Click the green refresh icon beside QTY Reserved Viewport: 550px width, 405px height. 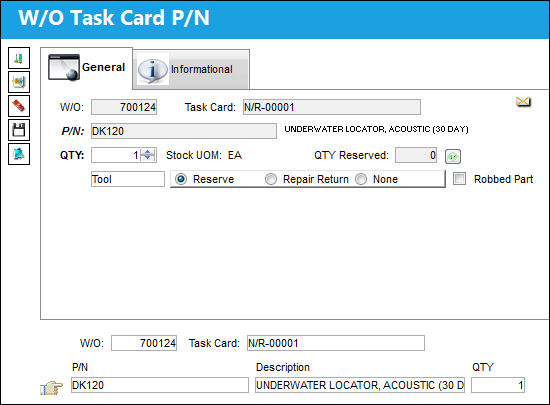[453, 156]
